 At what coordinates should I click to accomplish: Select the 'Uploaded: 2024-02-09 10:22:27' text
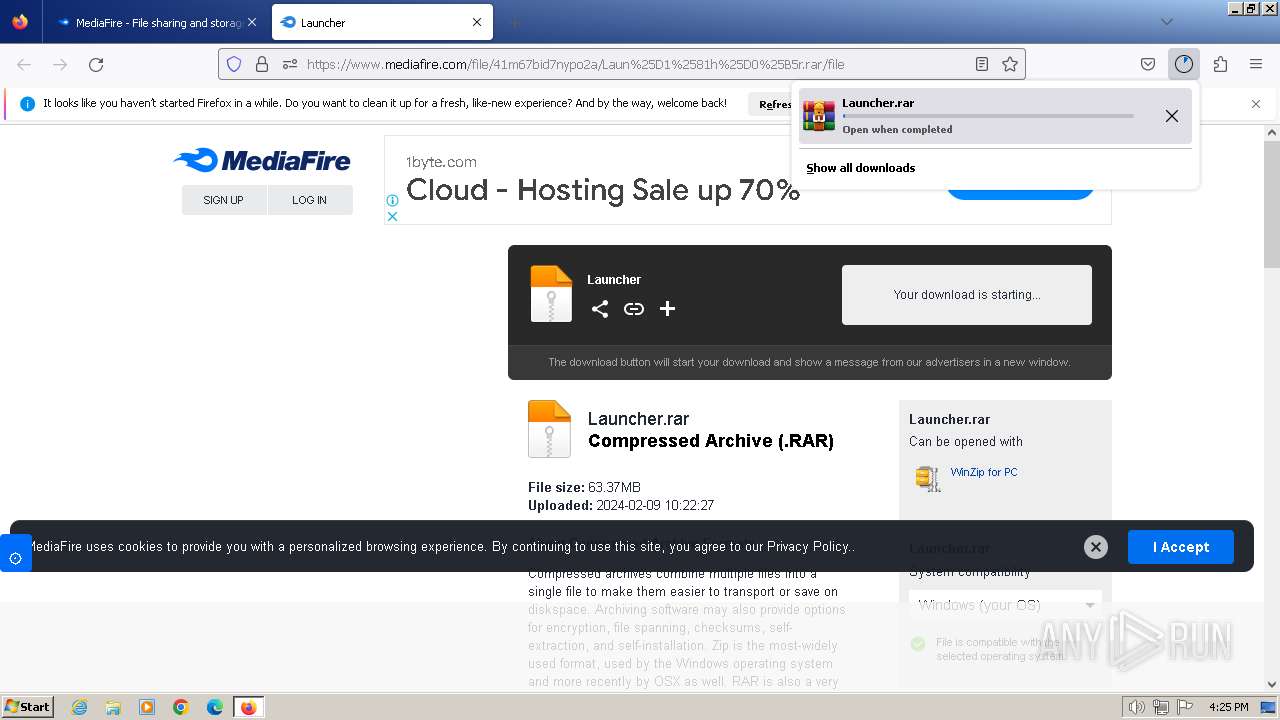coord(621,505)
